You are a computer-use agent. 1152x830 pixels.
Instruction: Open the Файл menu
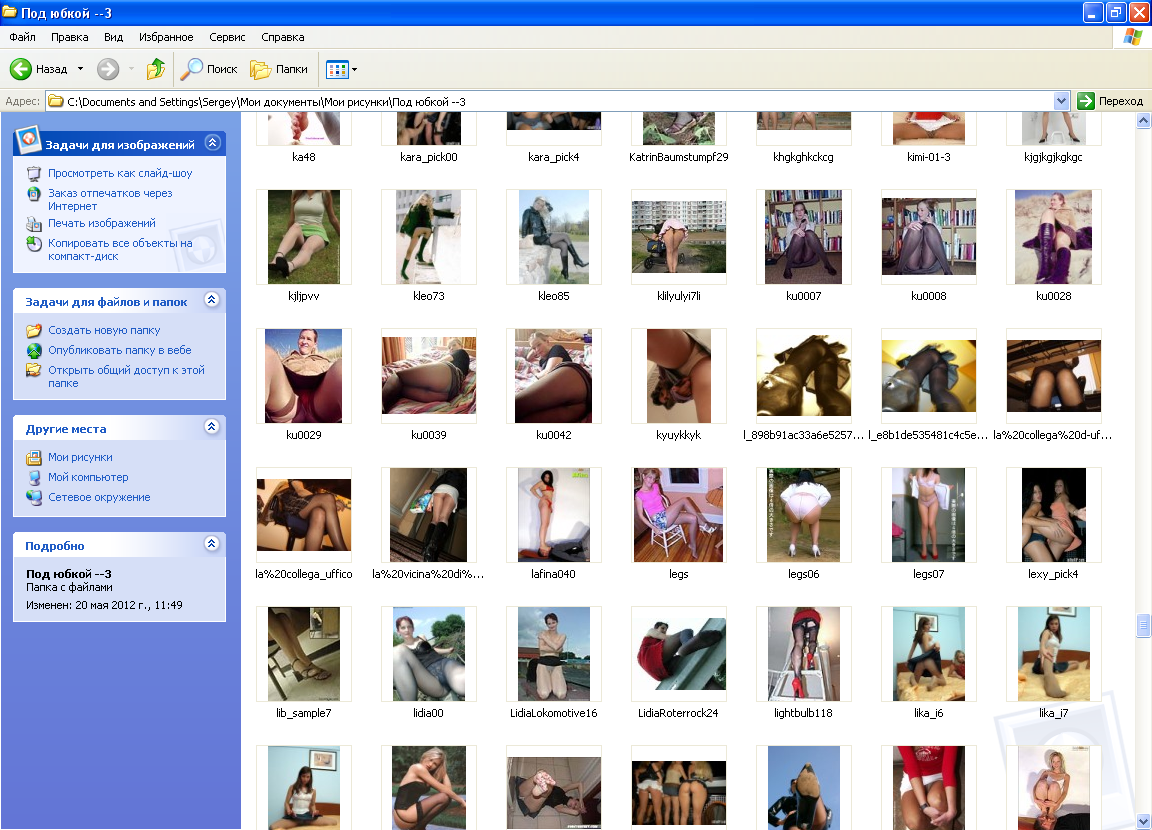pos(23,37)
